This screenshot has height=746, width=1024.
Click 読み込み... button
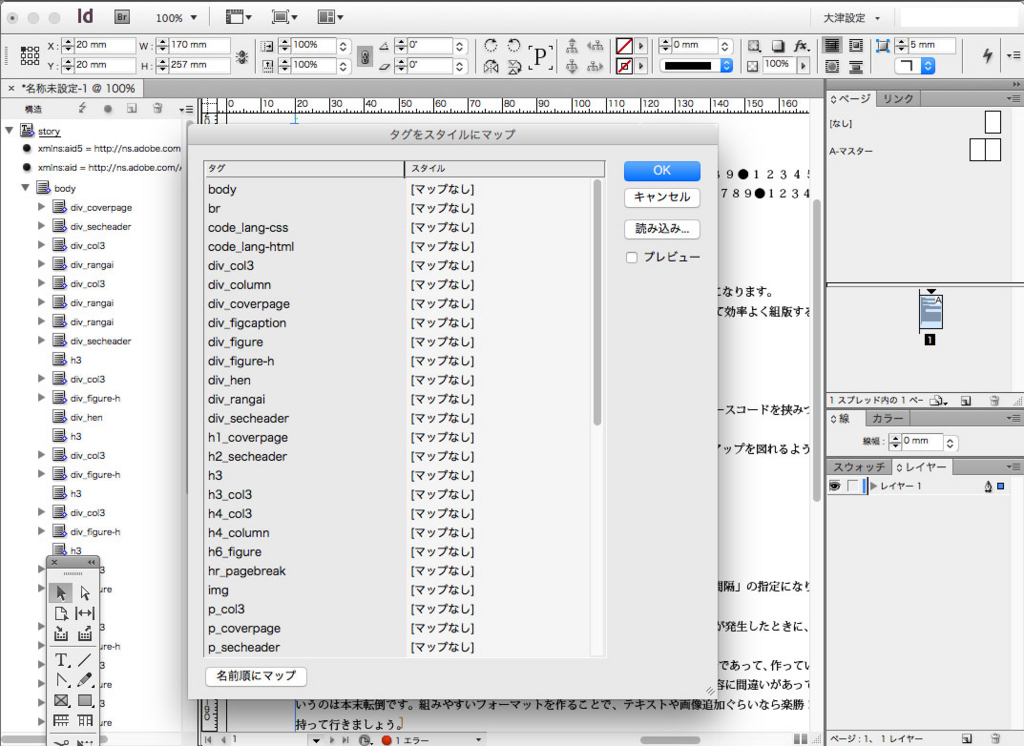click(662, 229)
